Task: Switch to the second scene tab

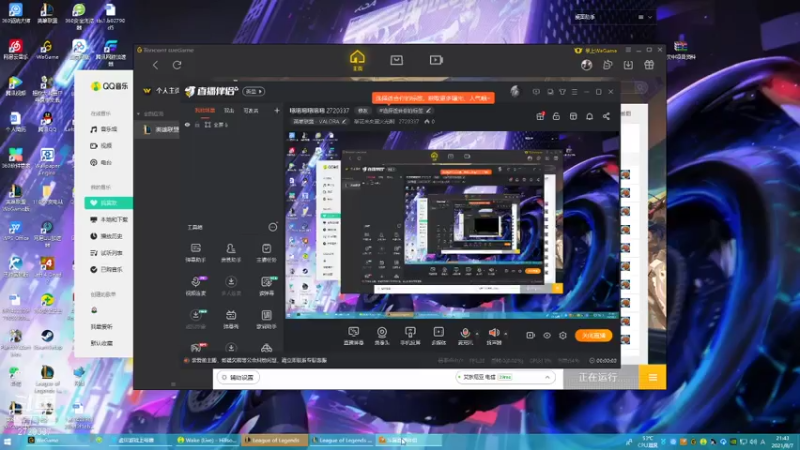Action: [229, 111]
